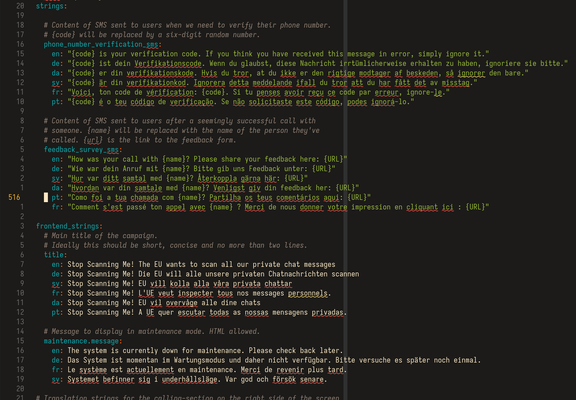Click French "Le système est actuellement" line

click(x=199, y=370)
